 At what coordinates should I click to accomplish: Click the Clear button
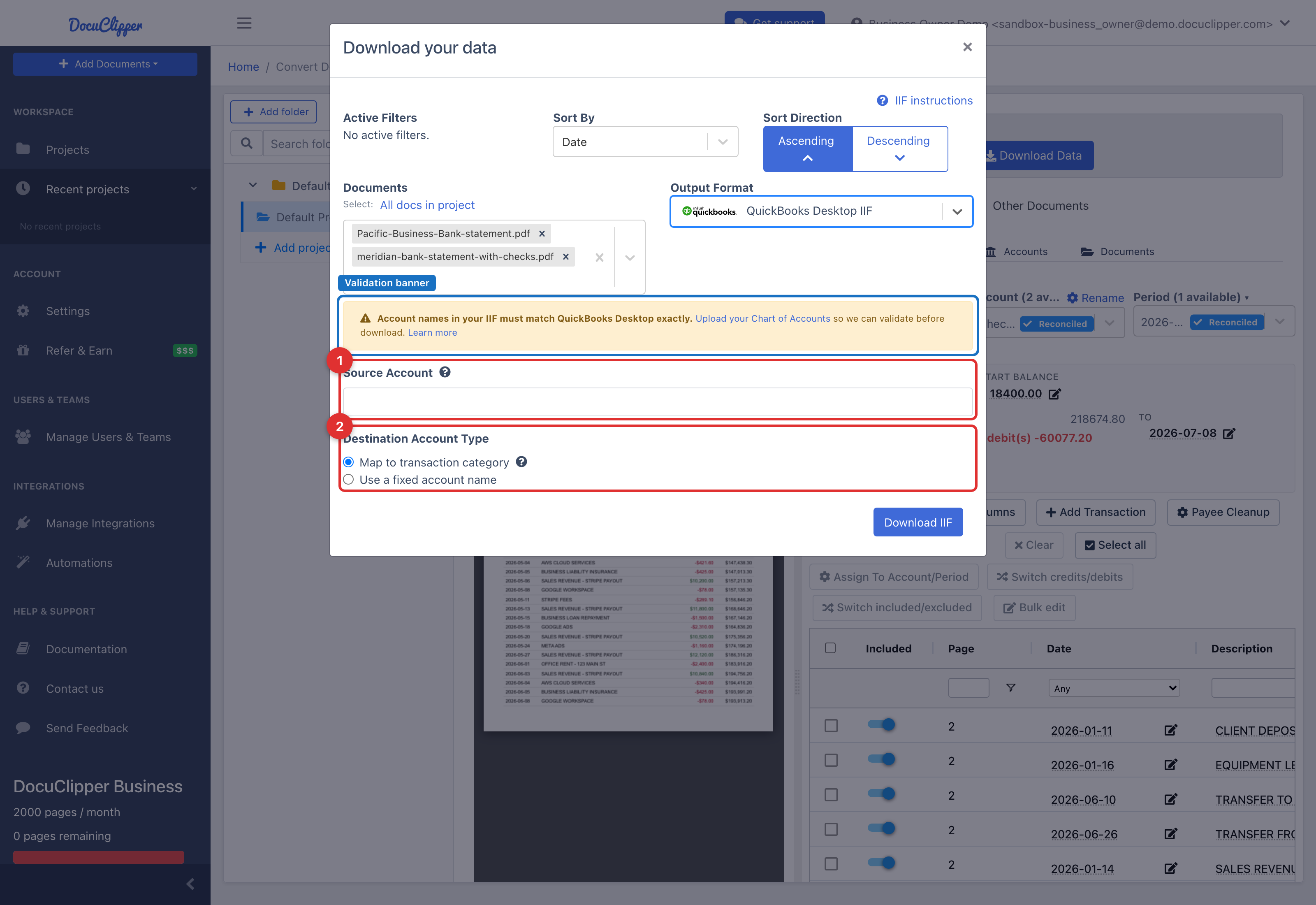[x=1034, y=545]
